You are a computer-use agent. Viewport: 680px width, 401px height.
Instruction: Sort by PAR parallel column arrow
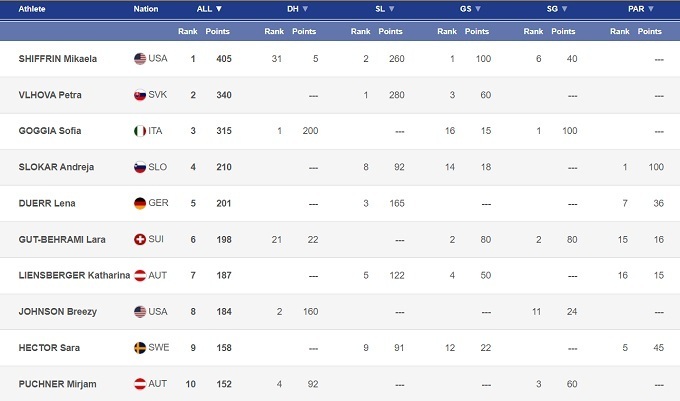(651, 9)
